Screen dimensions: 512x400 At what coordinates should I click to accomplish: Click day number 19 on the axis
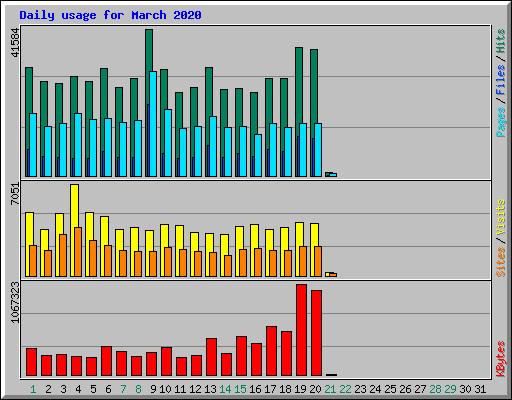pos(300,389)
